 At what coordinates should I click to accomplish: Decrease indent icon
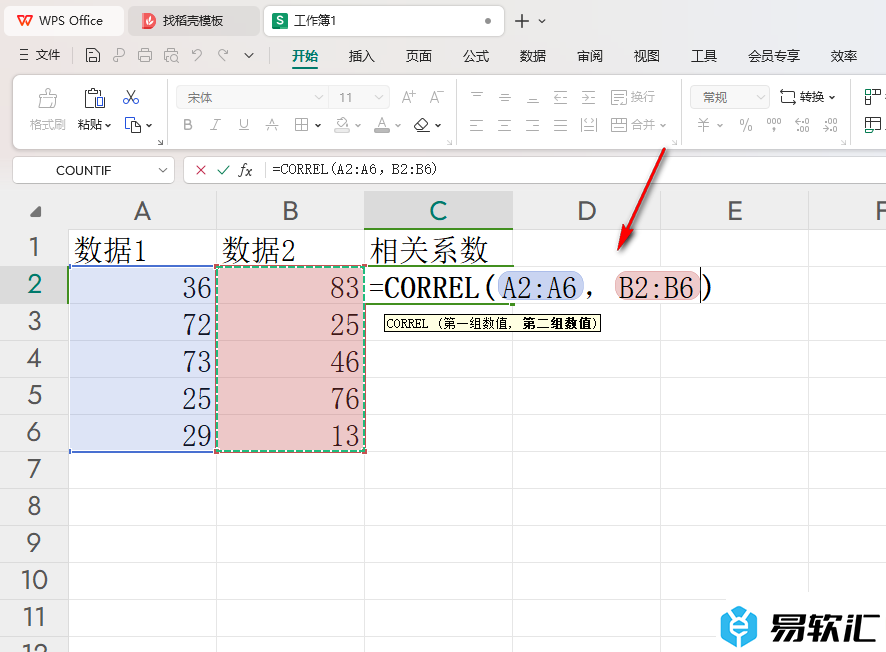(x=560, y=97)
